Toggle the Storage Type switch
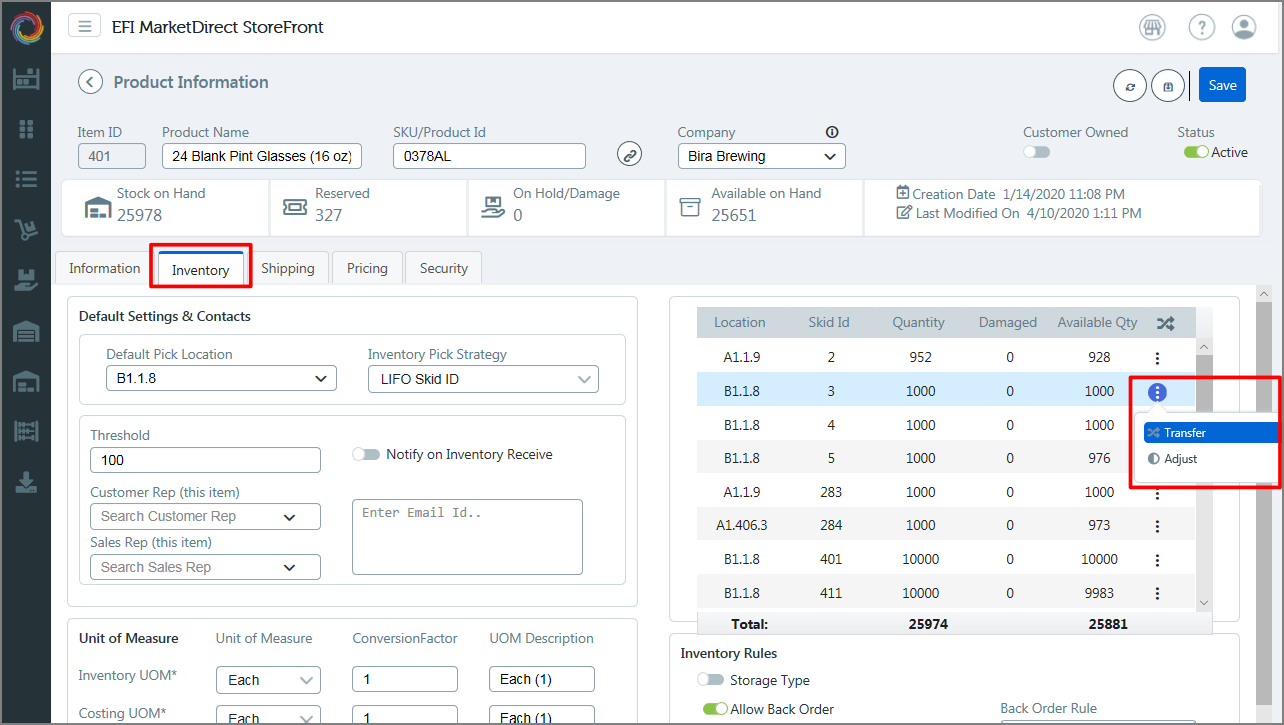 tap(711, 680)
